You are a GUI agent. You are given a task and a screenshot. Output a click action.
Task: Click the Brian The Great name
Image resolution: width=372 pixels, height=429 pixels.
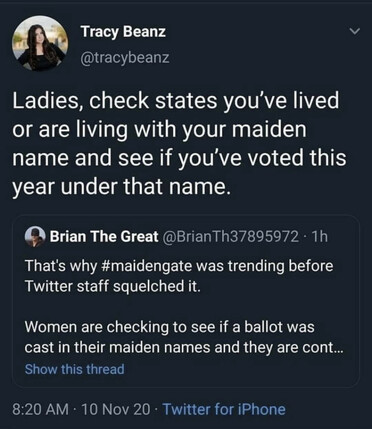pos(104,237)
